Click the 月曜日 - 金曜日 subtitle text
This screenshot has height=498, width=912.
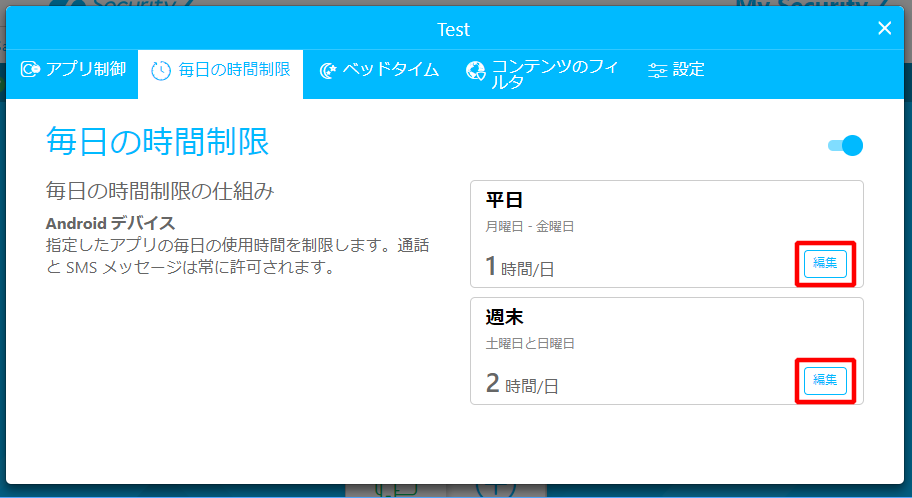[x=530, y=227]
